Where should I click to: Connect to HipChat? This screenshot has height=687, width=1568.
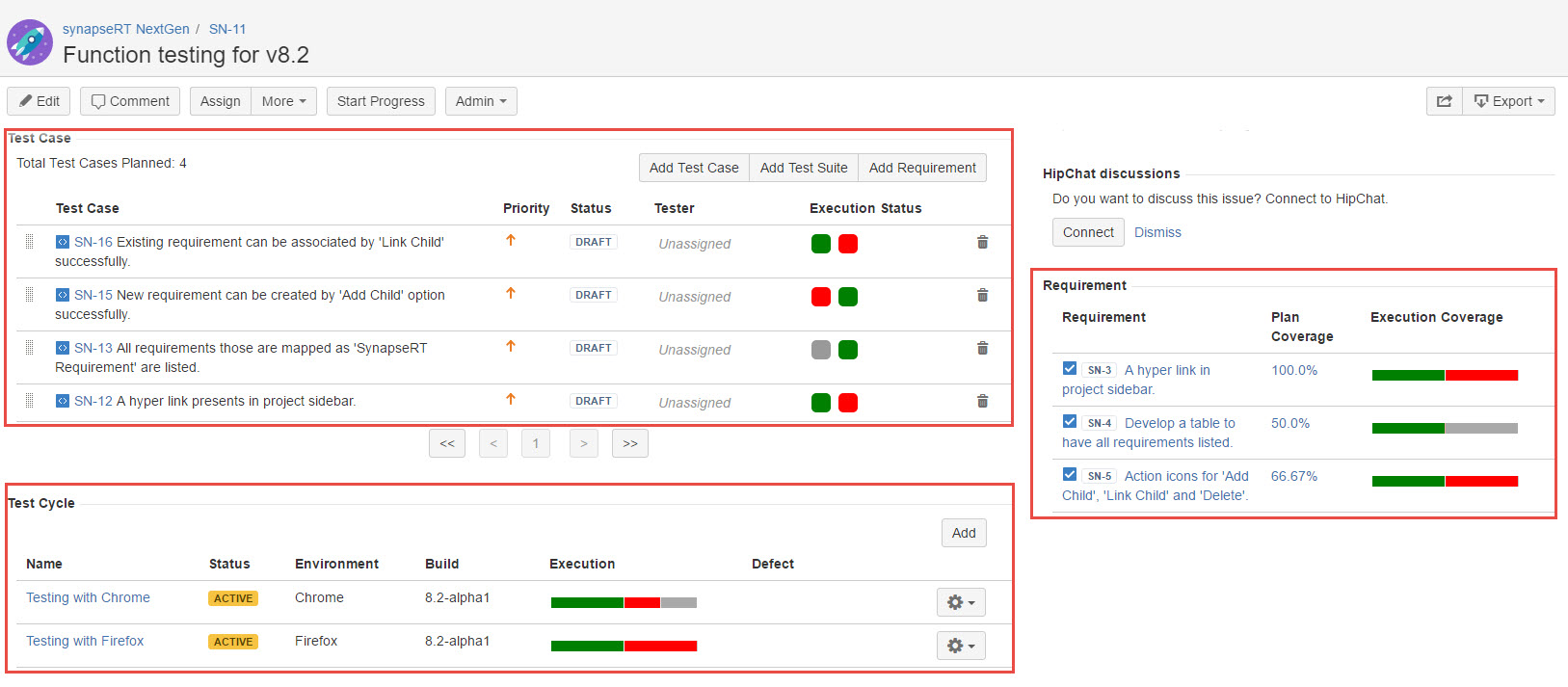1088,232
